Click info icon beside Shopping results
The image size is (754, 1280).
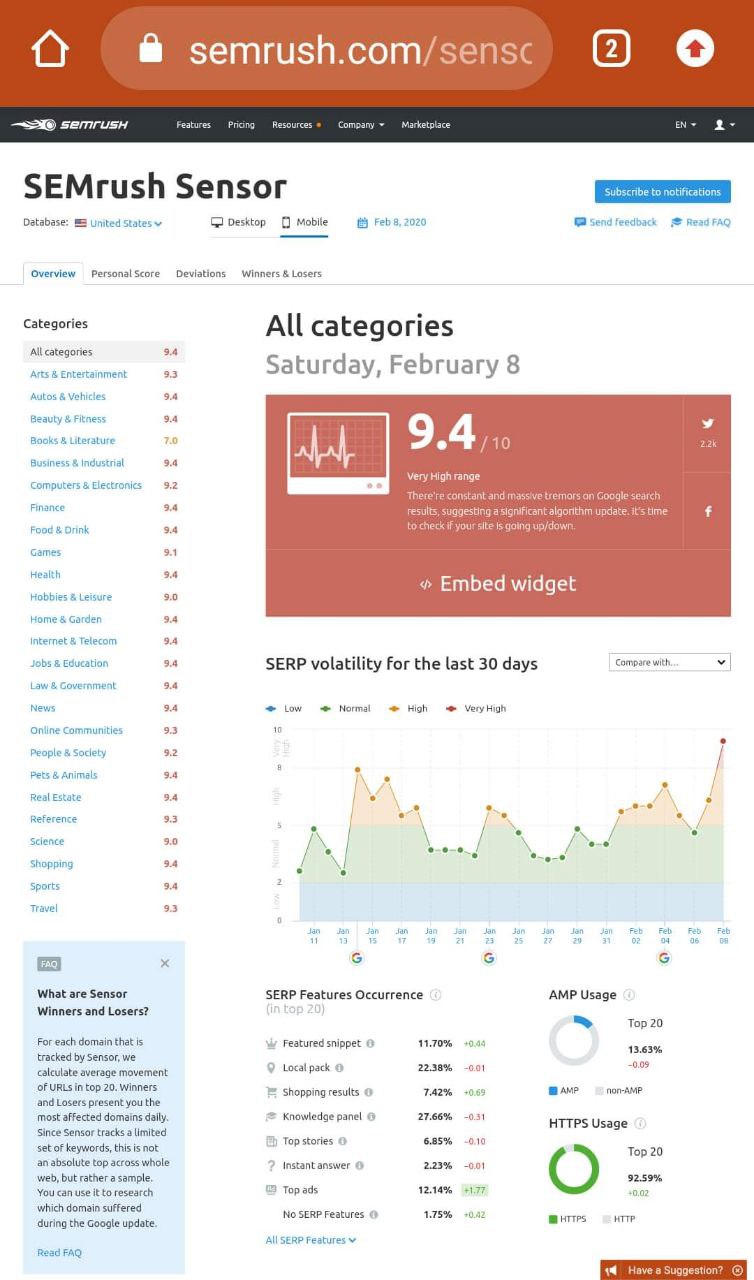click(368, 1092)
